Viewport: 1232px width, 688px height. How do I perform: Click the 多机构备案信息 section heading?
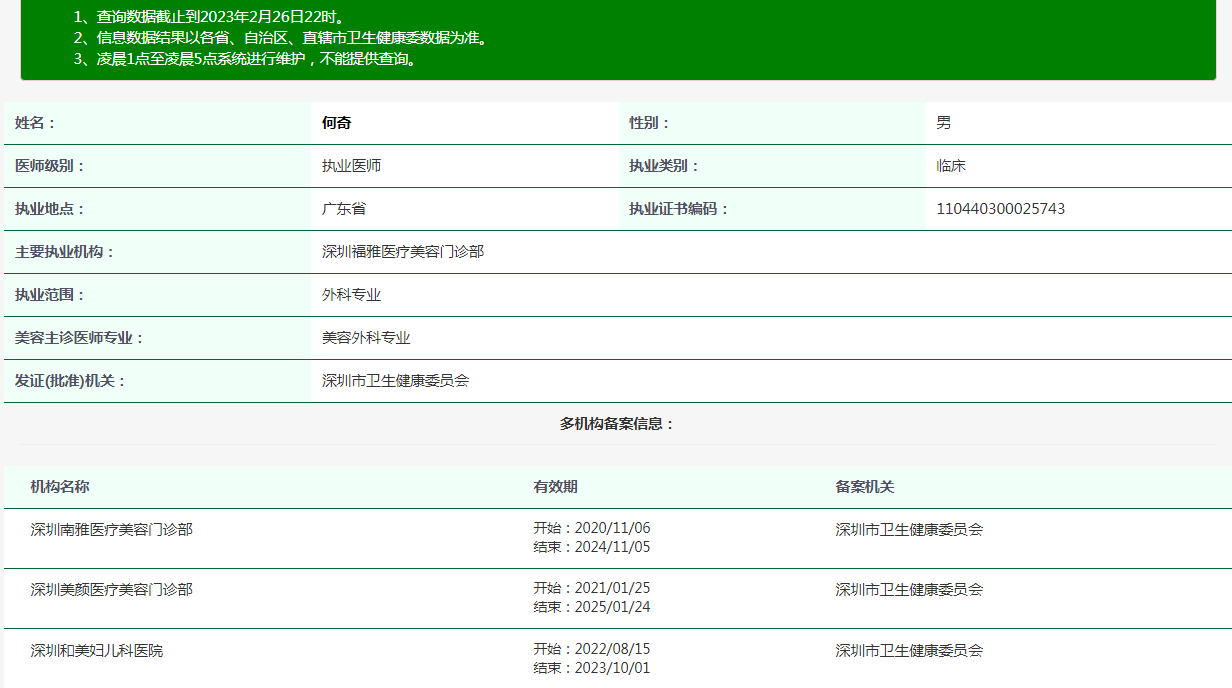(x=617, y=424)
